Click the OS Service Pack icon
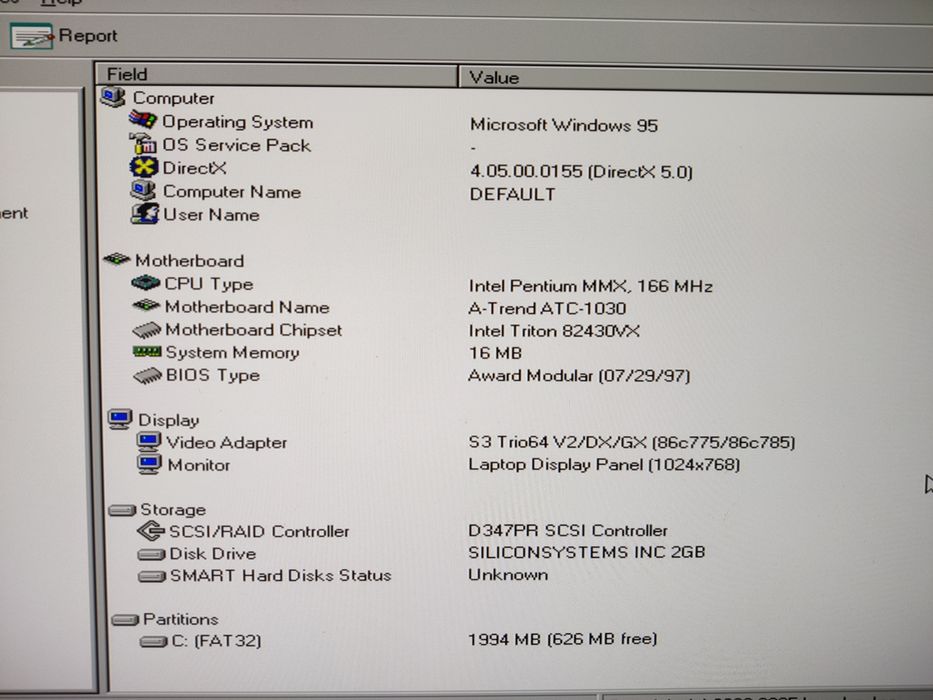The width and height of the screenshot is (933, 700). (x=143, y=143)
